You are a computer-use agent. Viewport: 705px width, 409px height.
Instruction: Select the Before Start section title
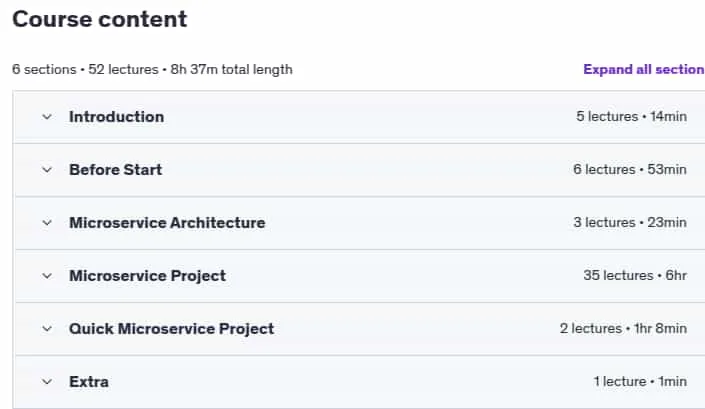[x=116, y=170]
